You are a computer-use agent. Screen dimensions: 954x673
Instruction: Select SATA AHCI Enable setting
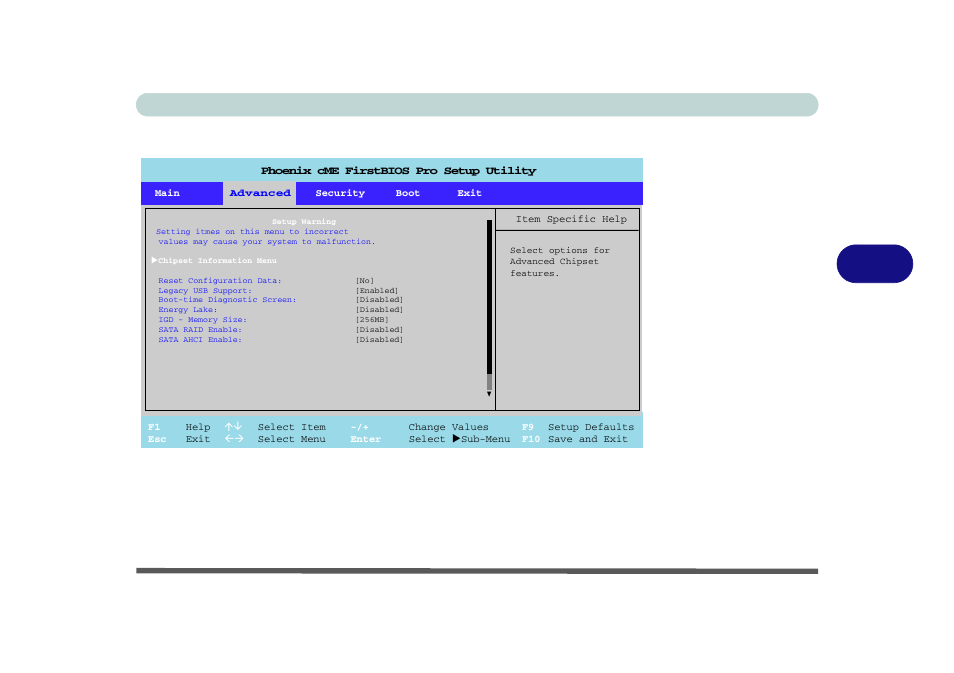[200, 340]
